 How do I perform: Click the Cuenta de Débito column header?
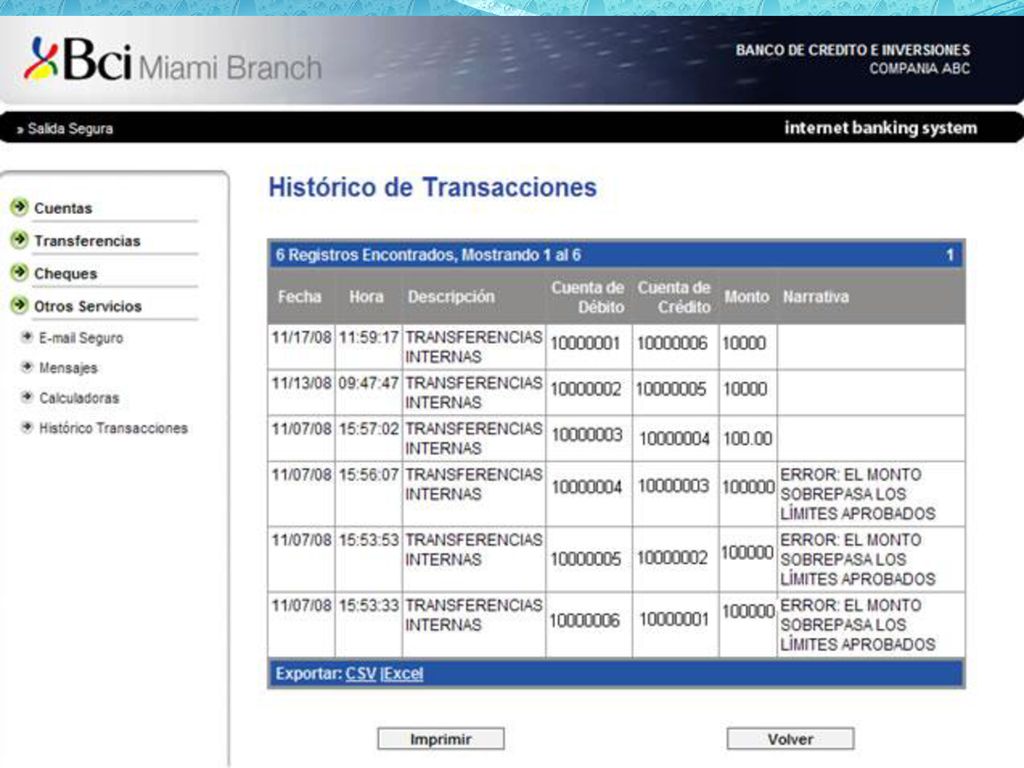click(x=588, y=297)
